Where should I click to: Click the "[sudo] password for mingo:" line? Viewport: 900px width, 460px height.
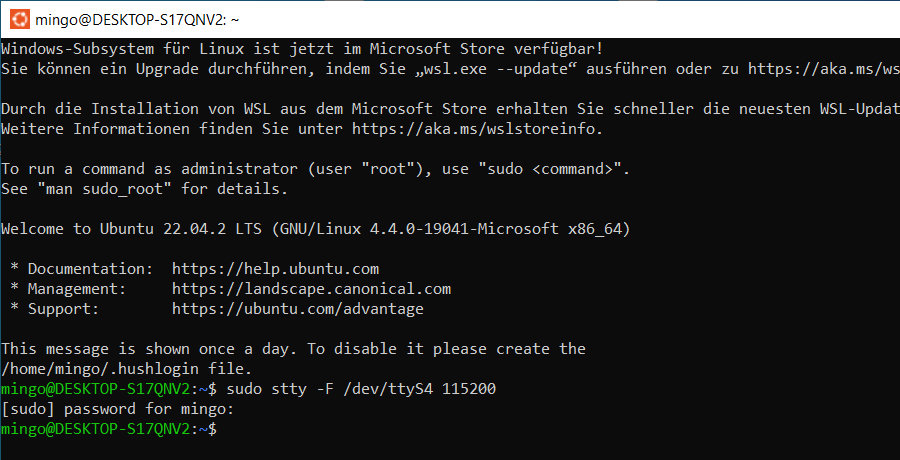pyautogui.click(x=115, y=409)
